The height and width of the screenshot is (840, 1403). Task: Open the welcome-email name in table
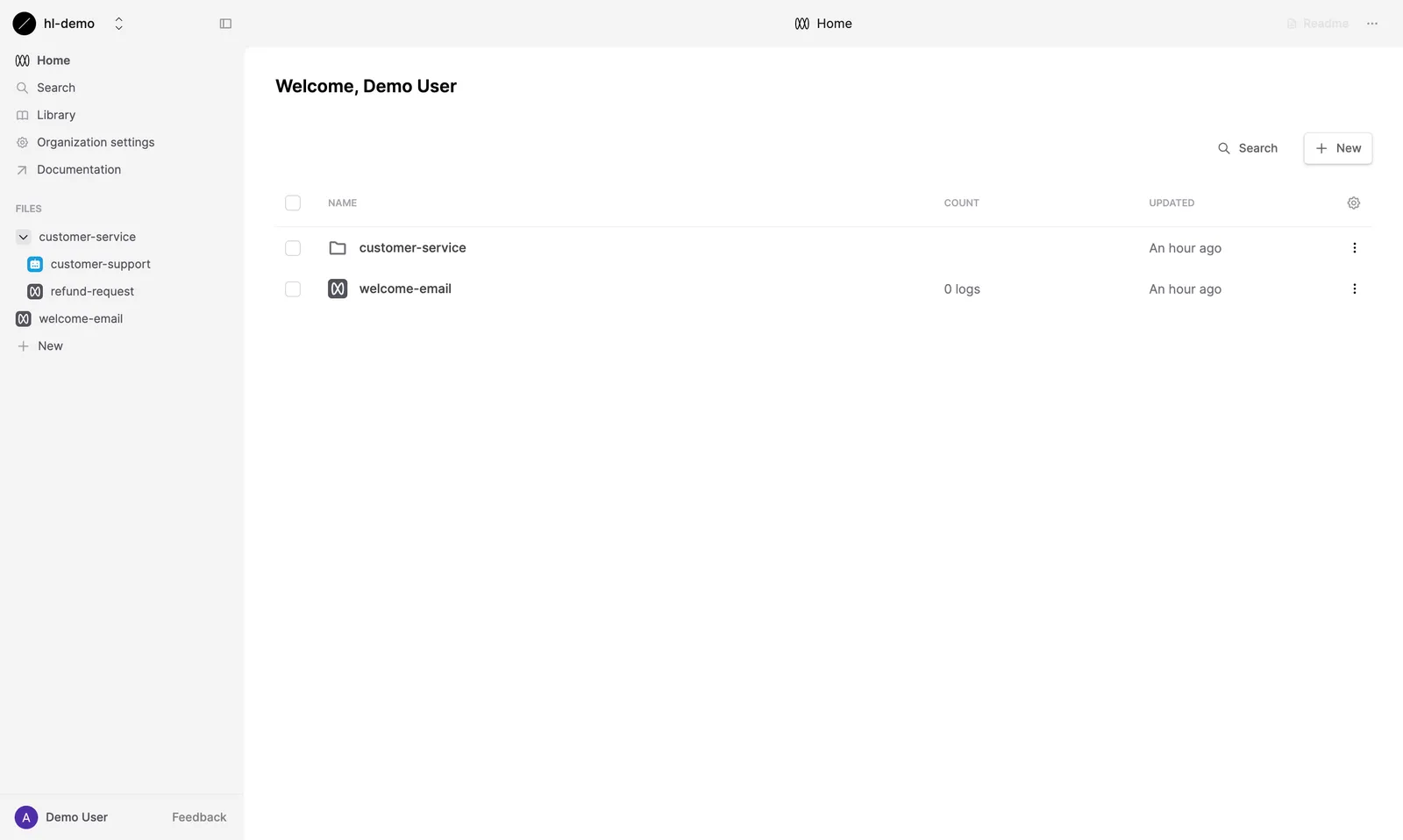tap(405, 288)
